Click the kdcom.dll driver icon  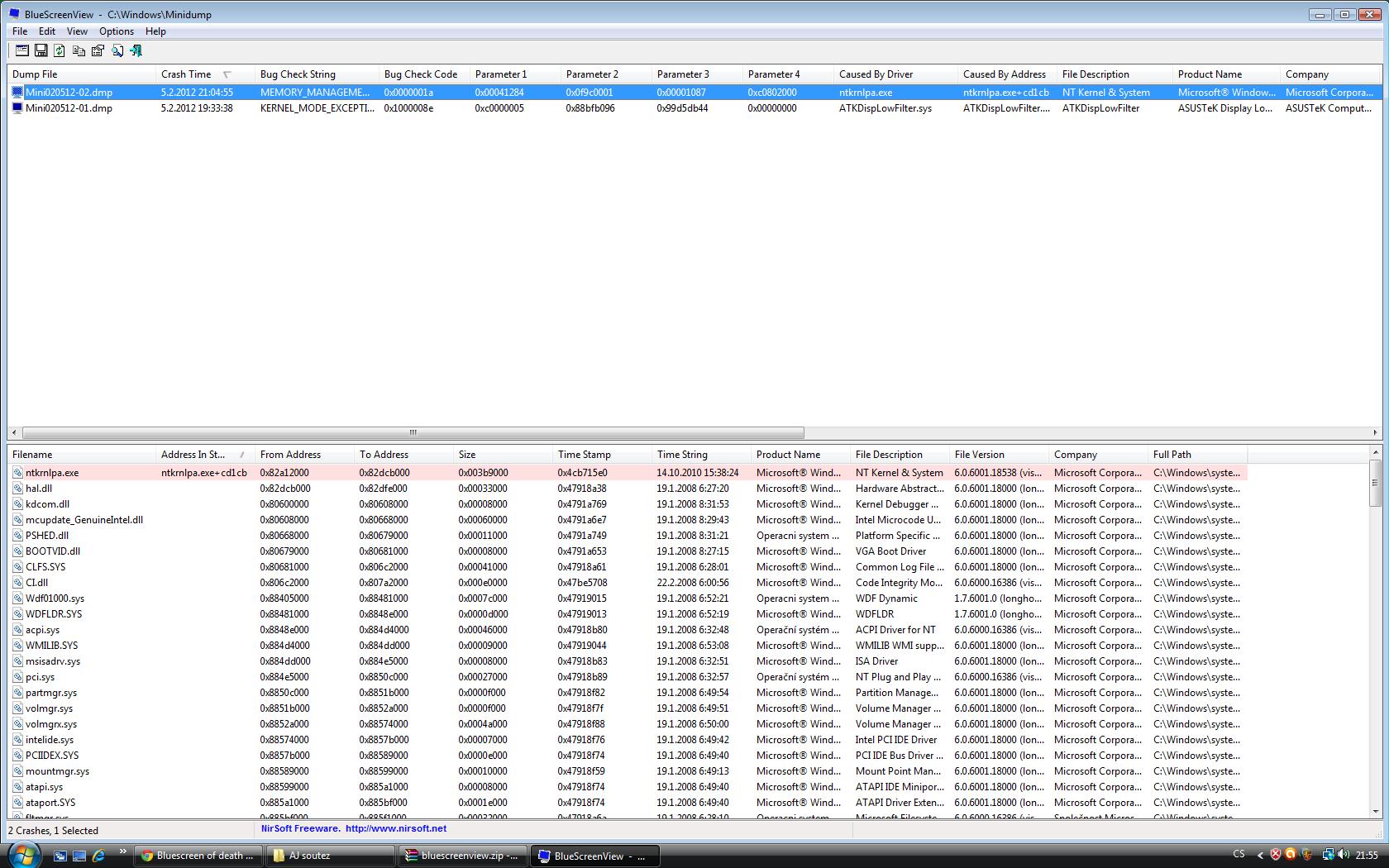click(x=17, y=504)
